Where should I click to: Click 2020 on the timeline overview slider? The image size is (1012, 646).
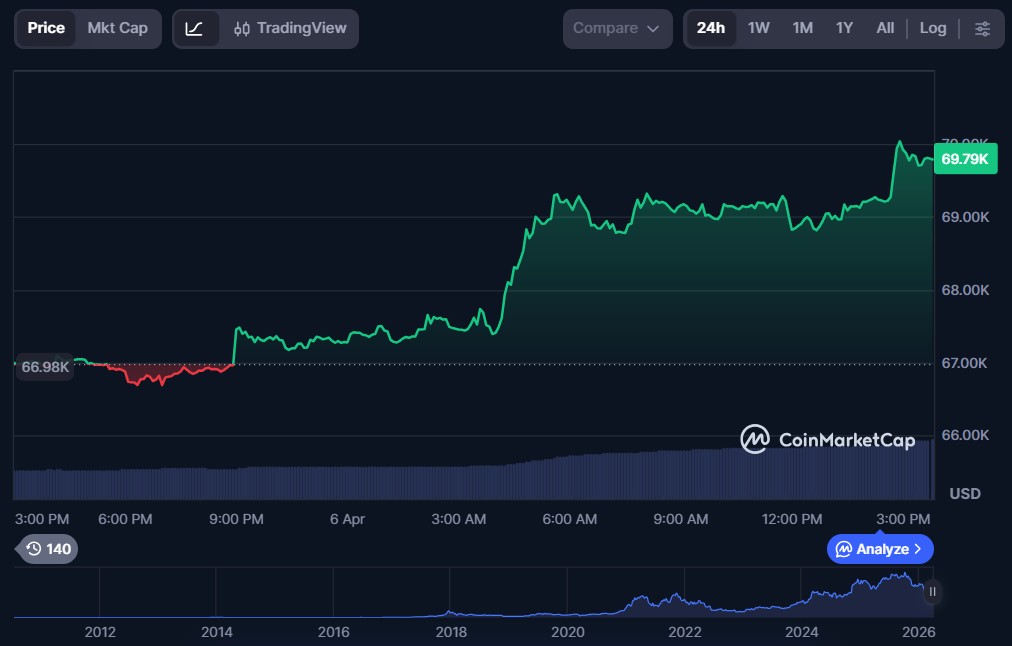(x=567, y=632)
